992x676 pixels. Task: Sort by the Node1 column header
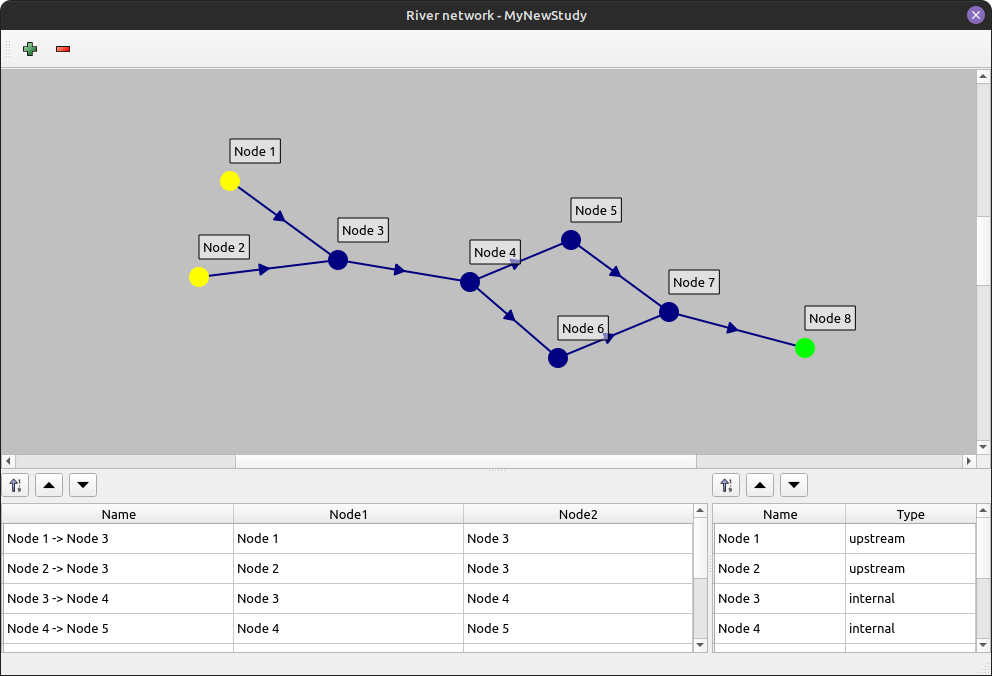348,514
